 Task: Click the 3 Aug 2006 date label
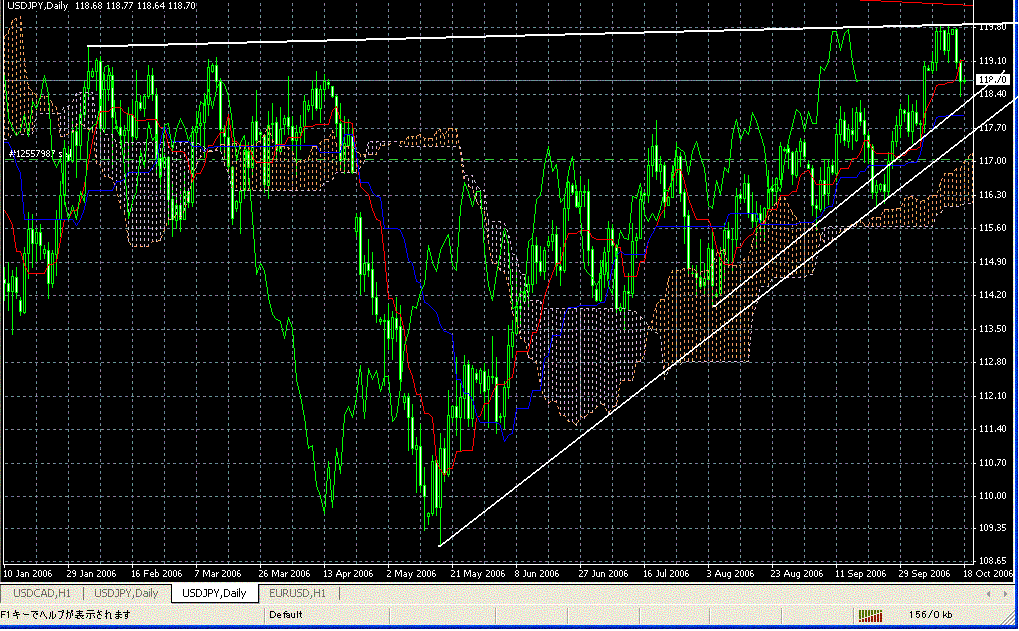(x=730, y=574)
